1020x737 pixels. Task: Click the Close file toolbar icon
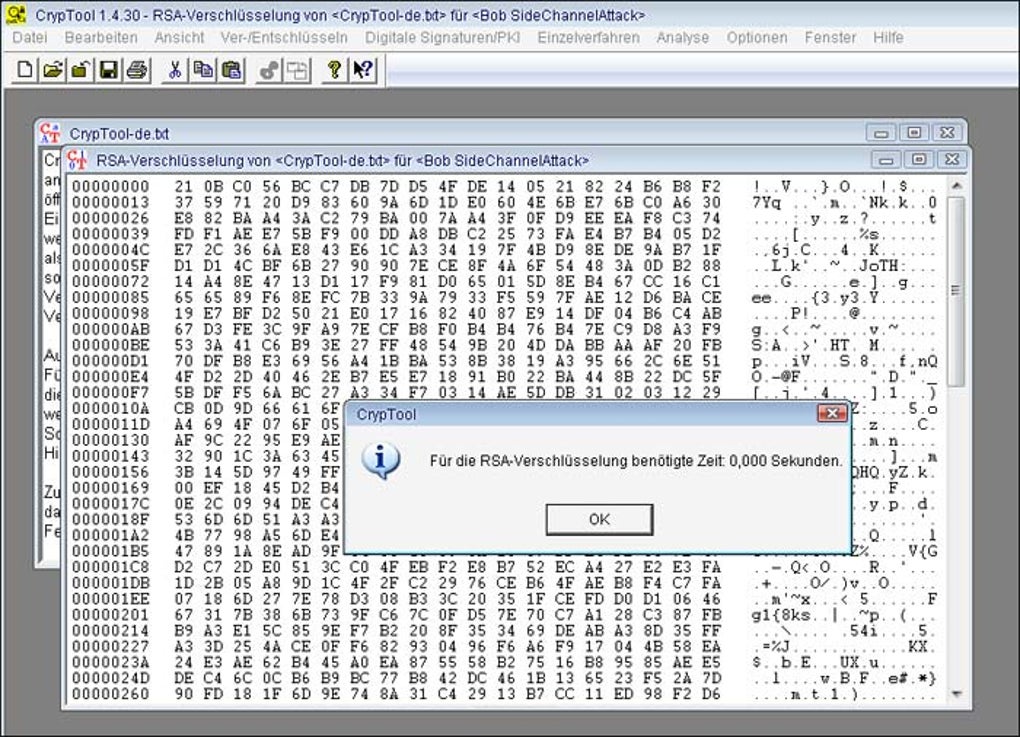coord(80,70)
